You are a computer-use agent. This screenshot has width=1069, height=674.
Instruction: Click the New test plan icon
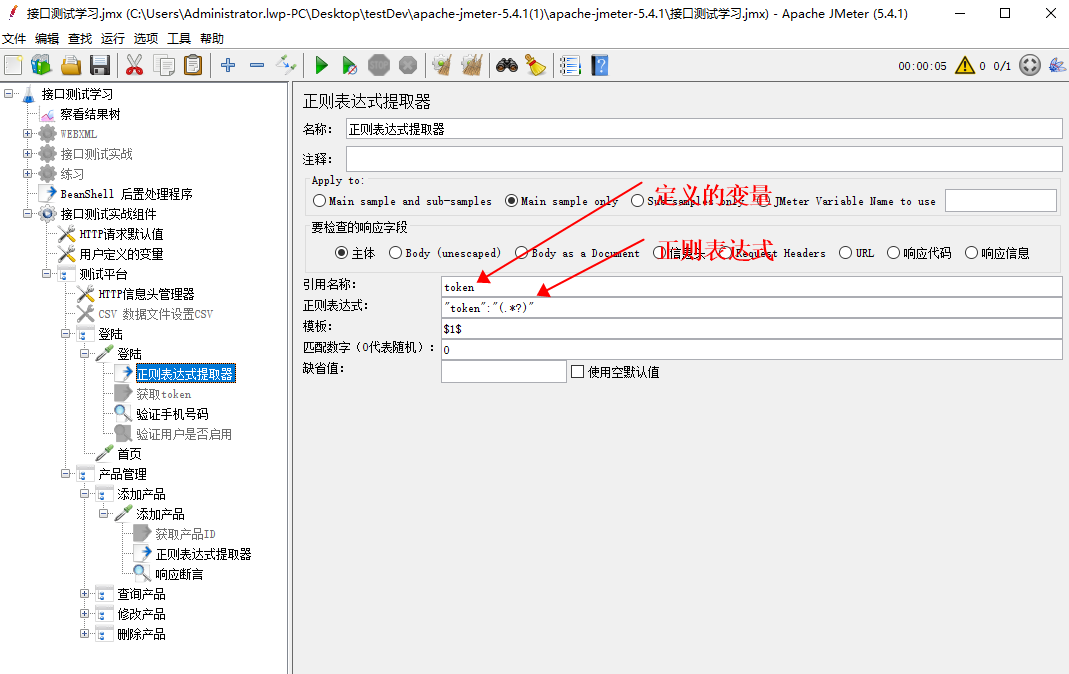point(13,65)
